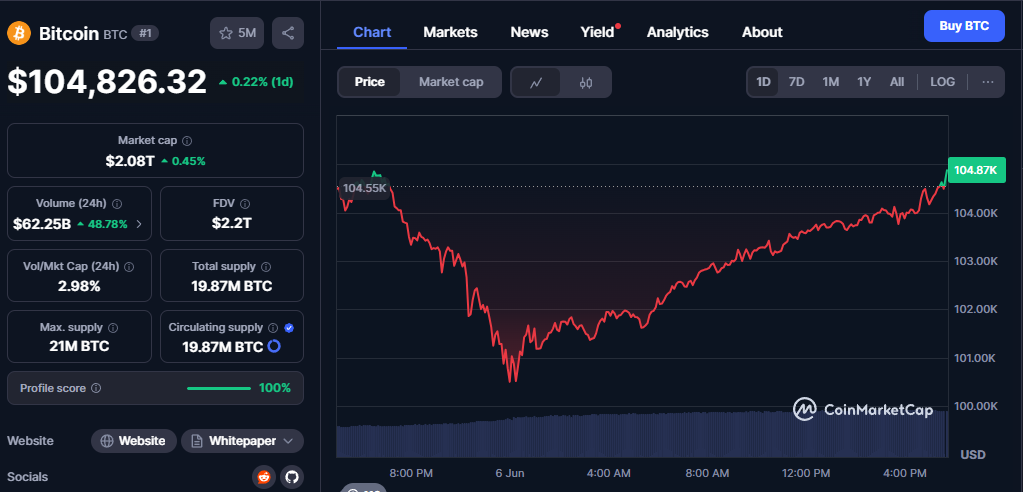1023x492 pixels.
Task: Add Bitcoin to watchlist with star button
Action: coord(237,33)
